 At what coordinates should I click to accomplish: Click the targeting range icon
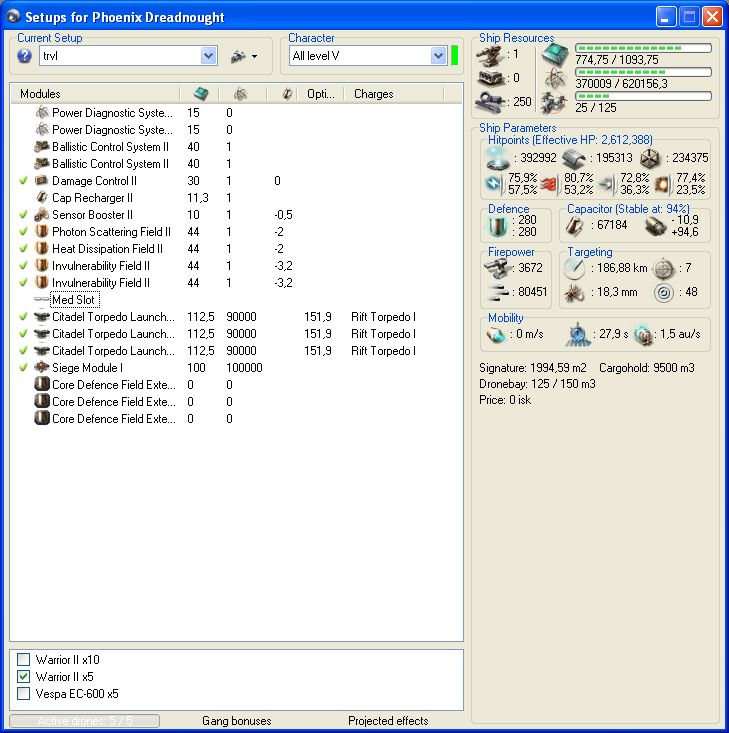[x=575, y=268]
